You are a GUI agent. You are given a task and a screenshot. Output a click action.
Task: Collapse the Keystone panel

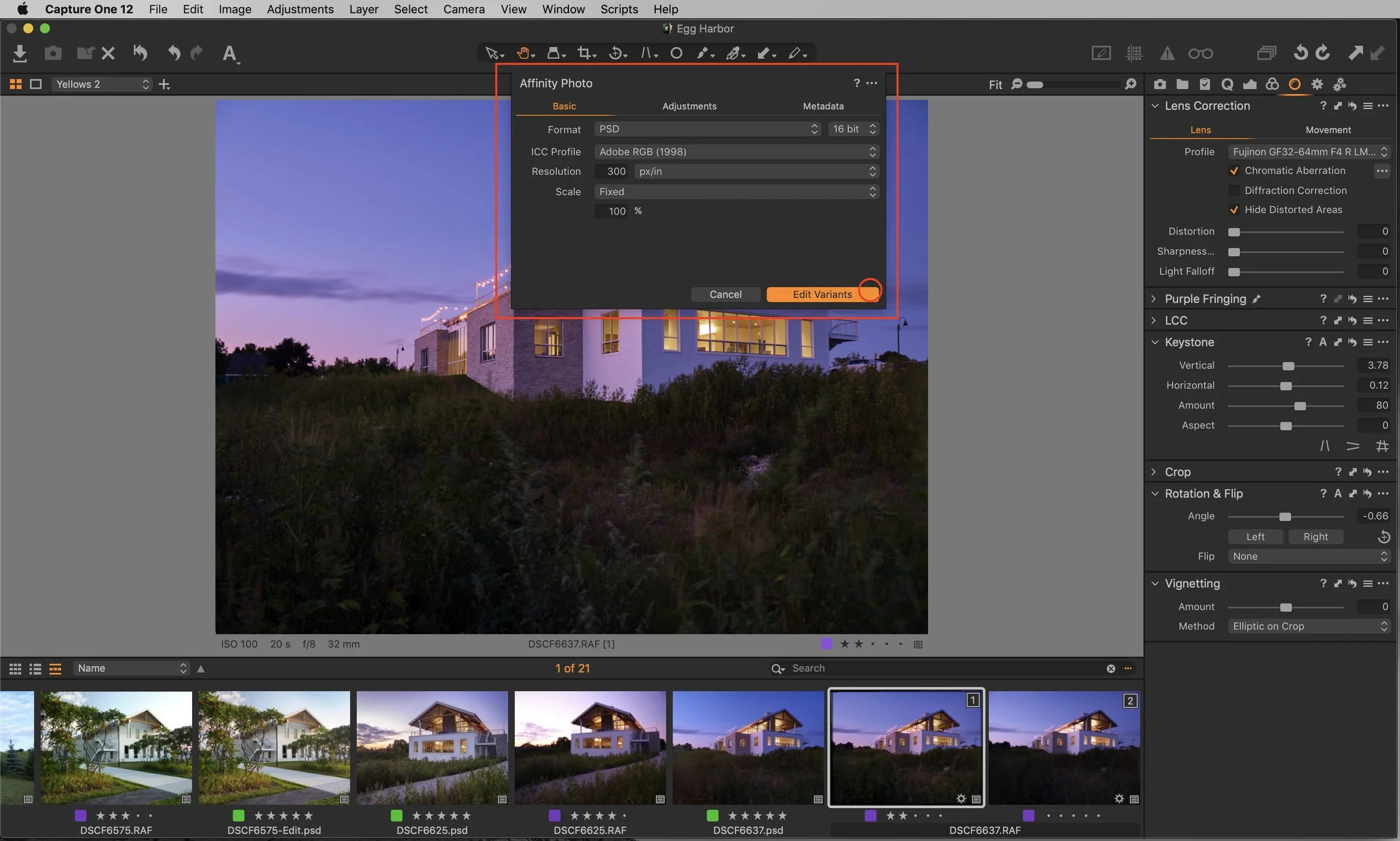coord(1154,342)
